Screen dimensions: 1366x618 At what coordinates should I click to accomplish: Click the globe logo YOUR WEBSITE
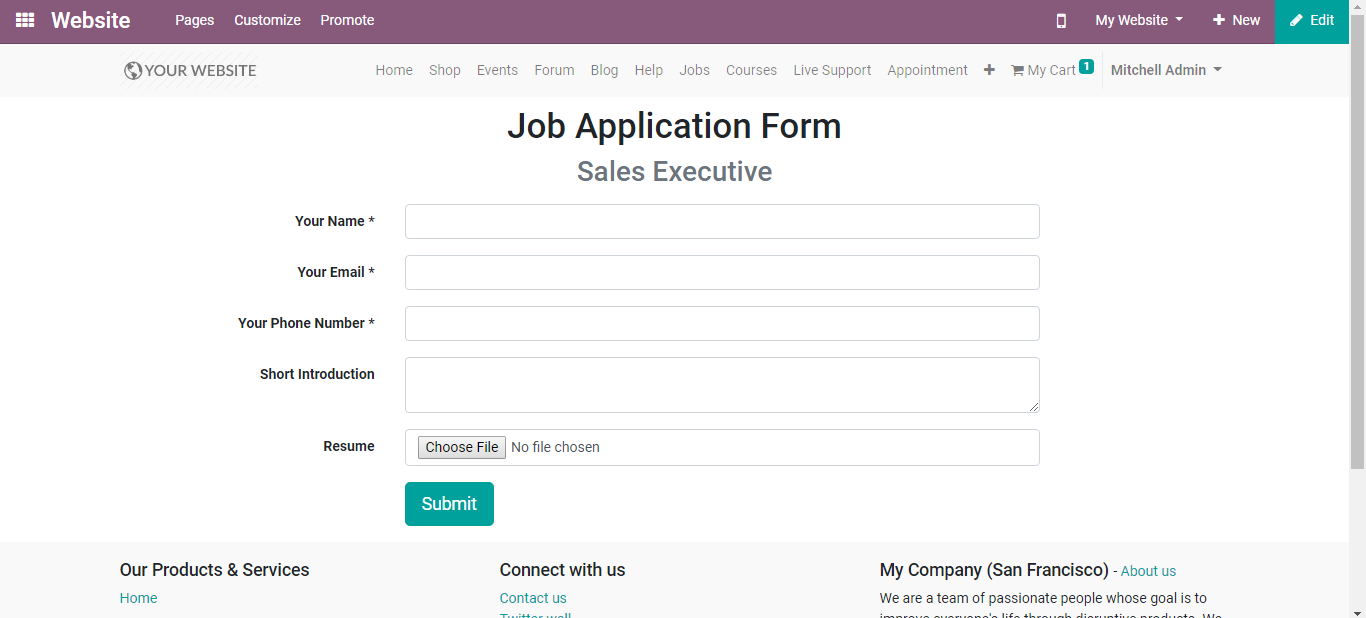(x=190, y=70)
